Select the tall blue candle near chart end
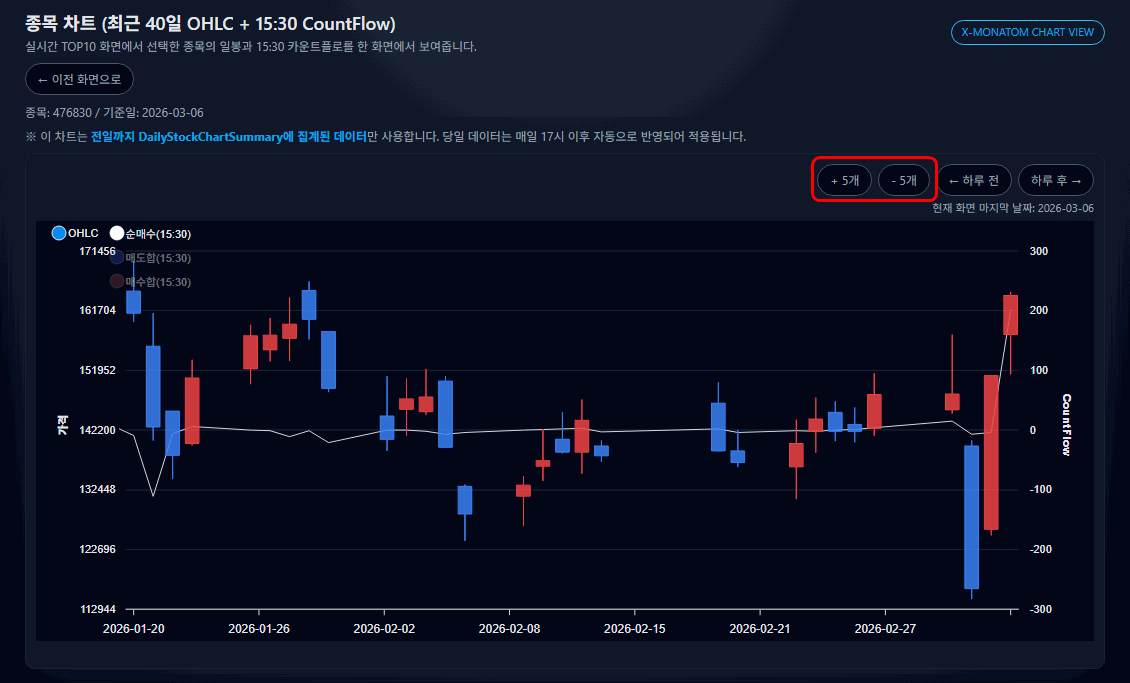 point(971,516)
